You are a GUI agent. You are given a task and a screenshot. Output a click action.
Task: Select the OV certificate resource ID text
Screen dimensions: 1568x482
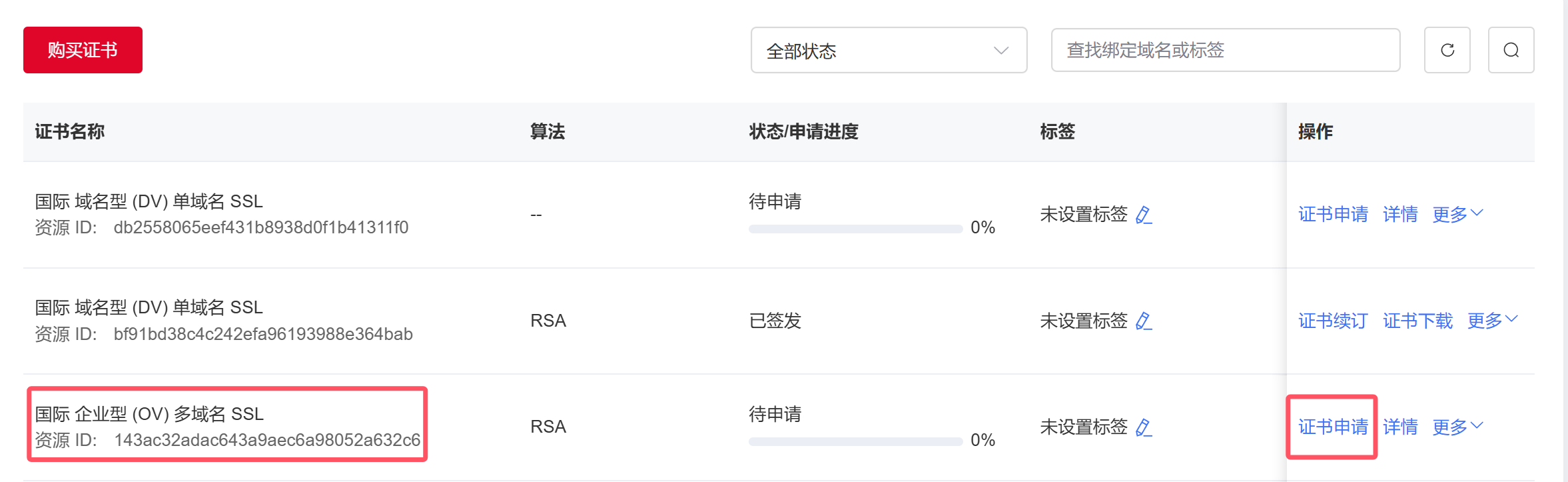click(267, 440)
